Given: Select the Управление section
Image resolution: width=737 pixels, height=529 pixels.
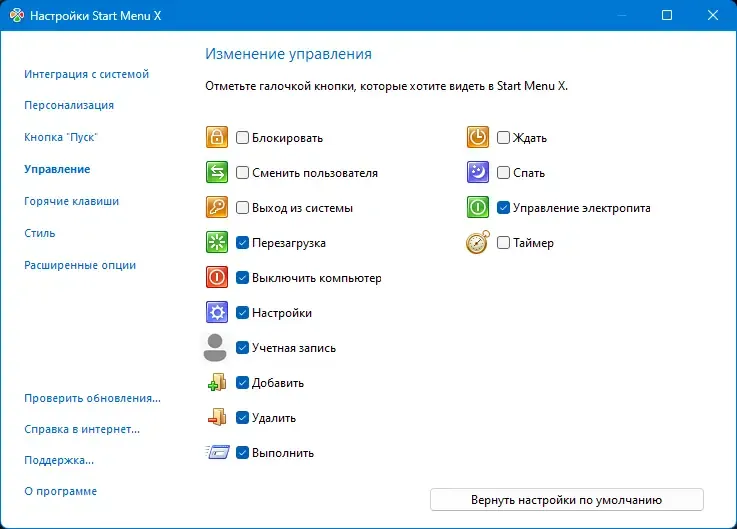Looking at the screenshot, I should coord(57,169).
